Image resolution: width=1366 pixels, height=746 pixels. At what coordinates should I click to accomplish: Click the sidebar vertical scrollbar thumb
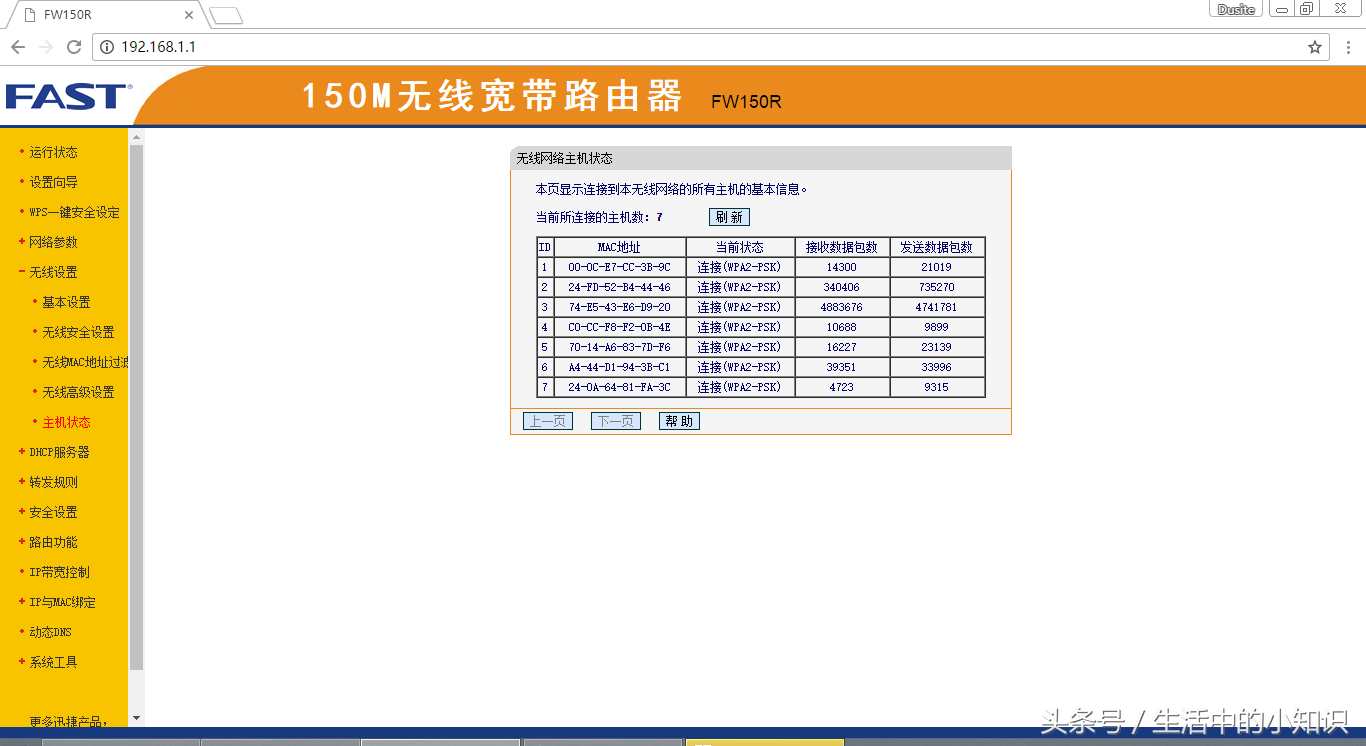[137, 407]
